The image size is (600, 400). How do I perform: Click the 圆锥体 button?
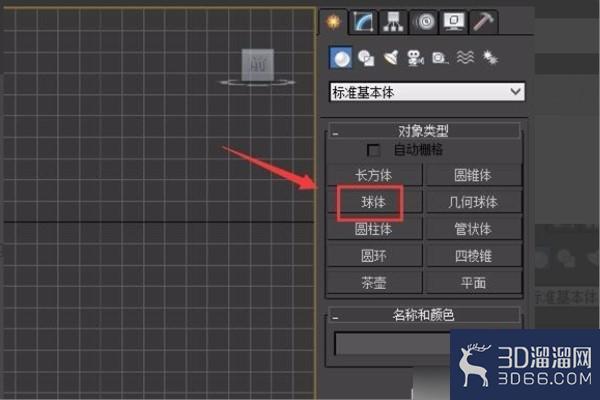point(473,175)
